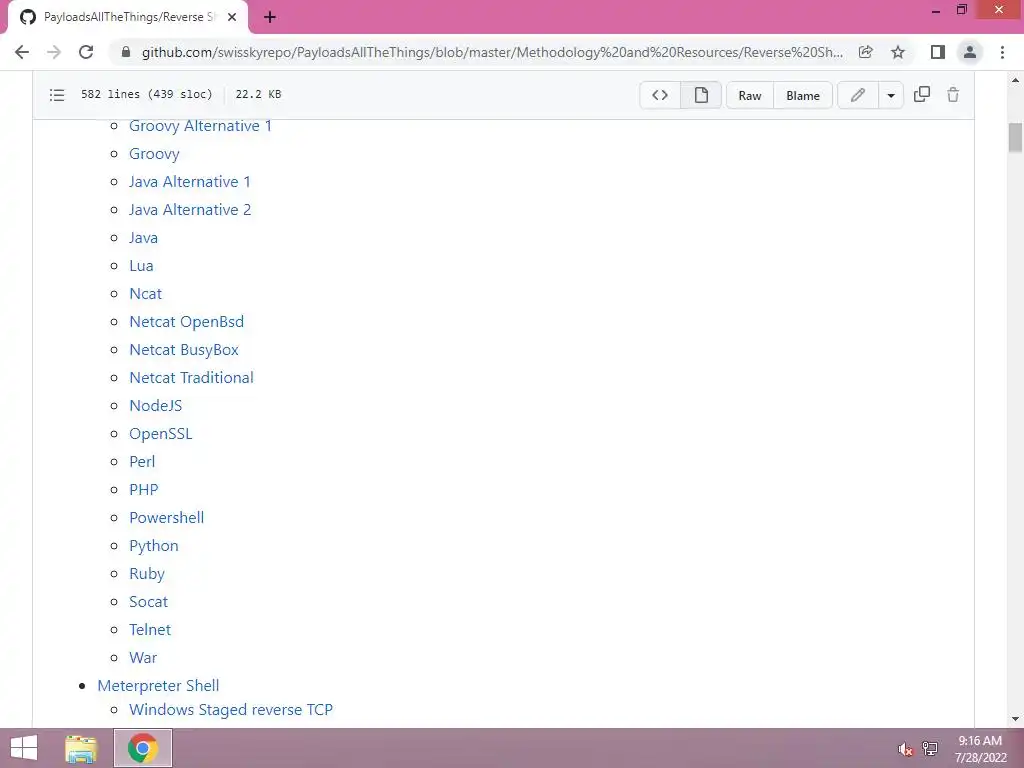Open Chrome three-dot menu
This screenshot has height=768, width=1024.
[1002, 52]
